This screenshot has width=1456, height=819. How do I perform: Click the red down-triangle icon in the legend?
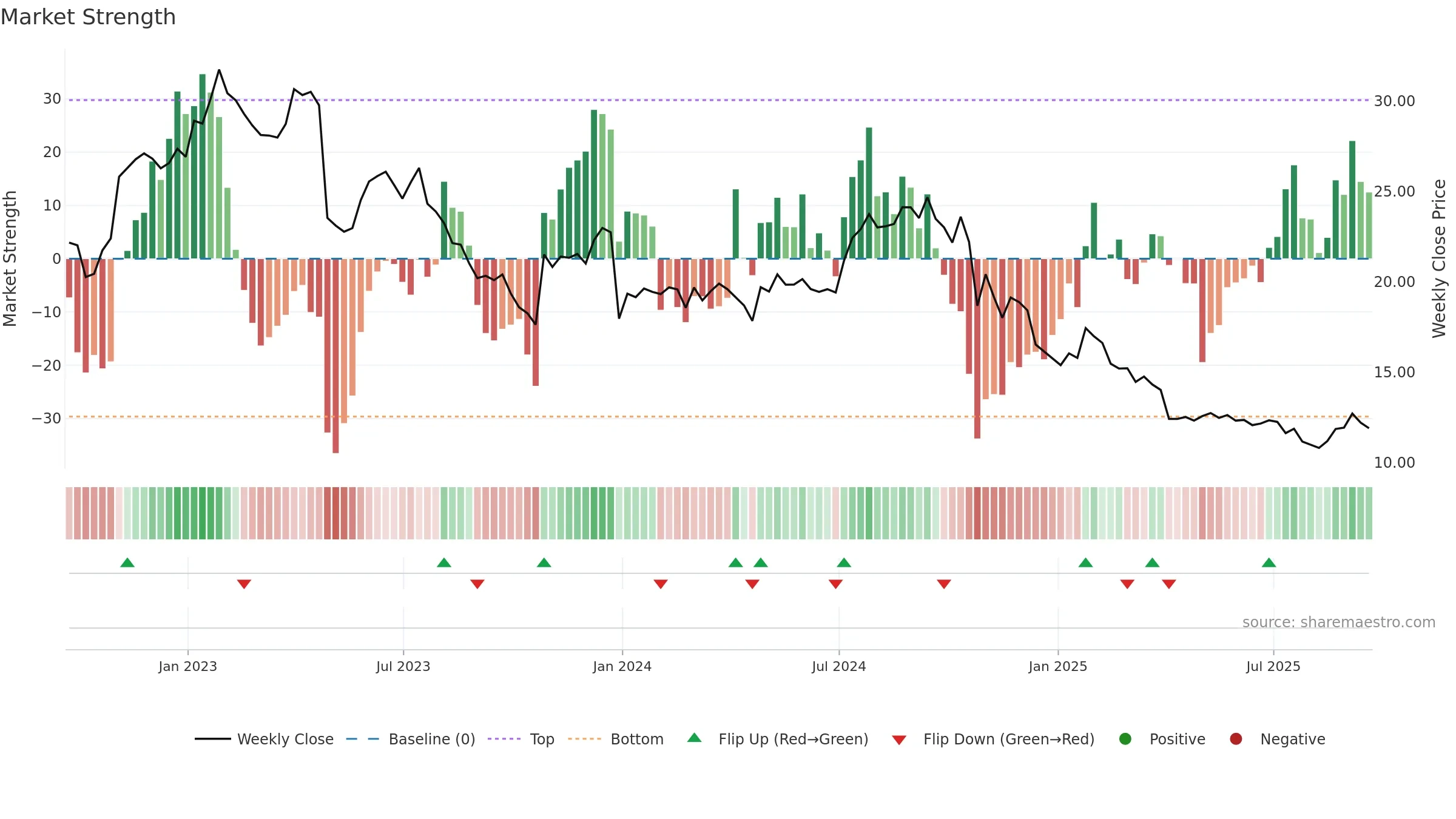899,740
